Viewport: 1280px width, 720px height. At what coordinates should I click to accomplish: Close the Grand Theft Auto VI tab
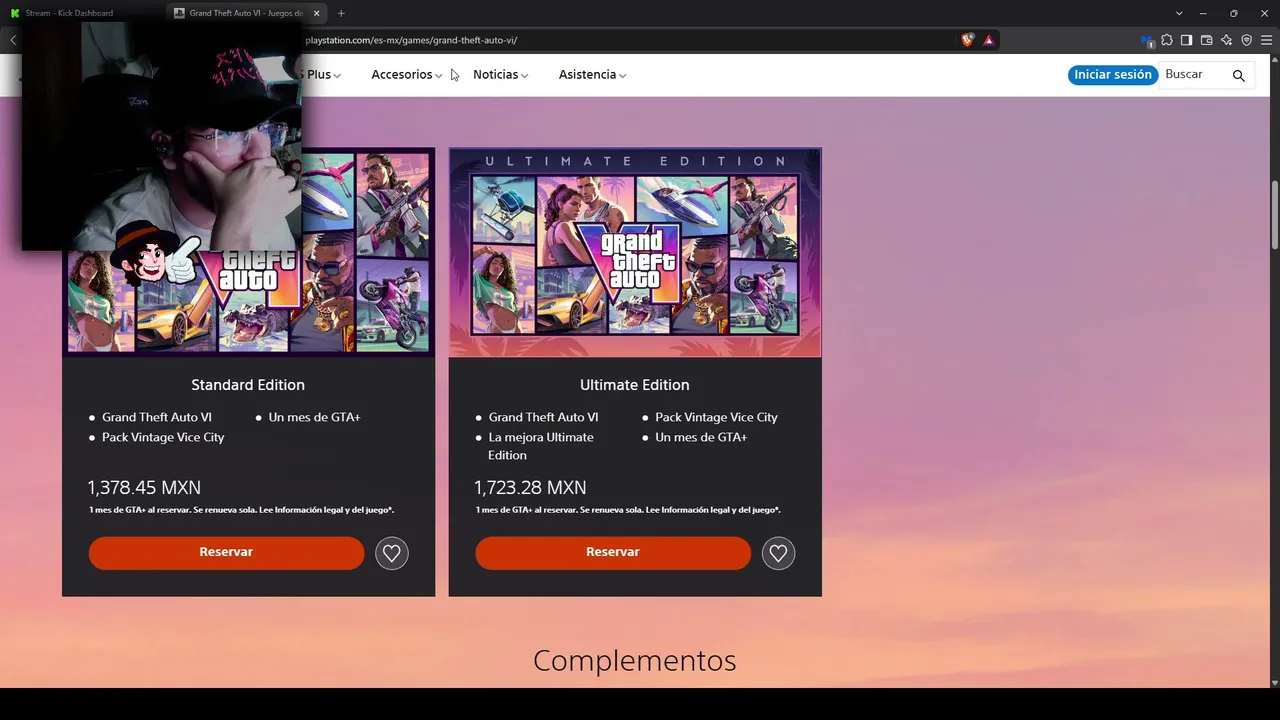317,13
